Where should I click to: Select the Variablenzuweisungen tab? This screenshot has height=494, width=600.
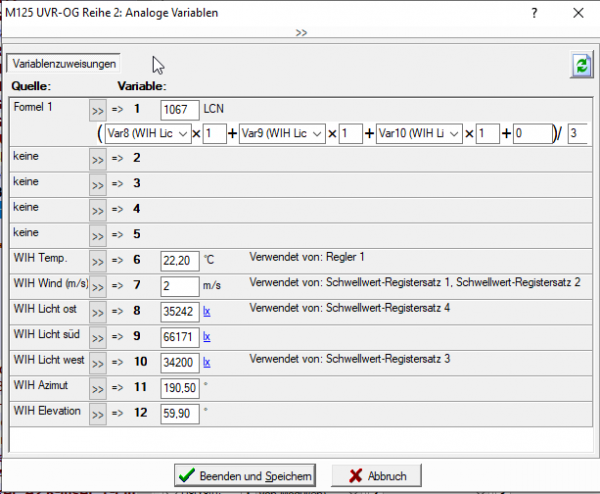click(x=64, y=64)
